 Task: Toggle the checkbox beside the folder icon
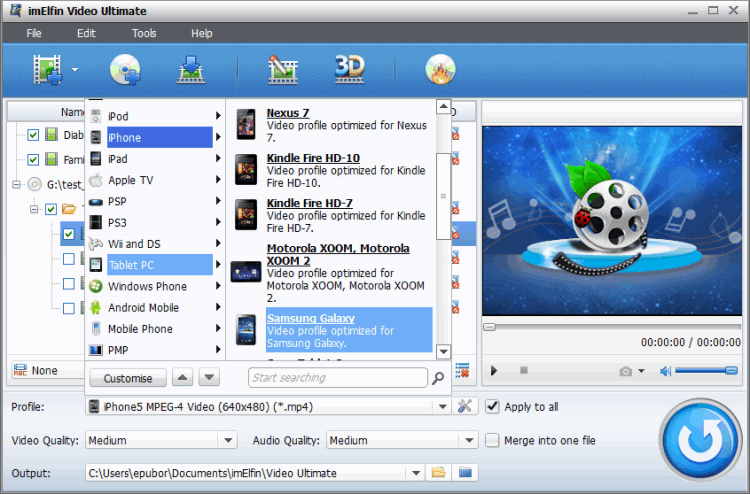click(x=51, y=209)
